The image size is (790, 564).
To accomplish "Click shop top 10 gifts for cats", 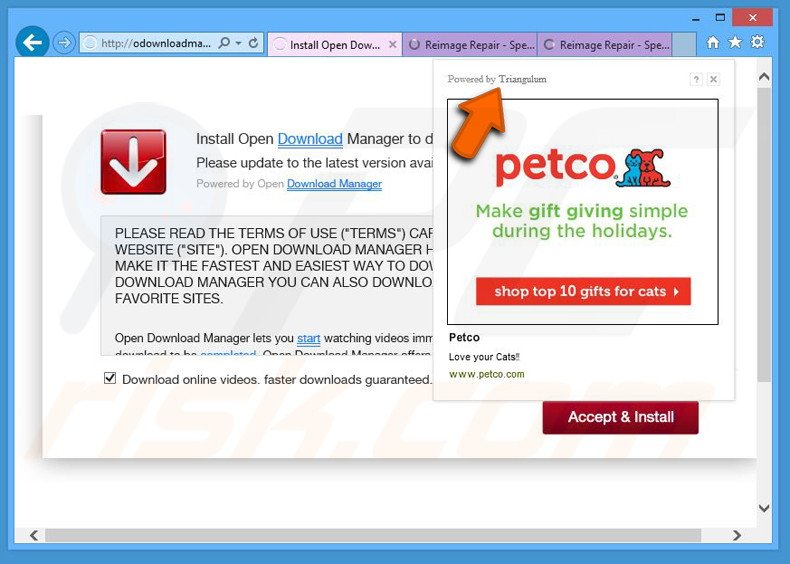I will [x=583, y=291].
